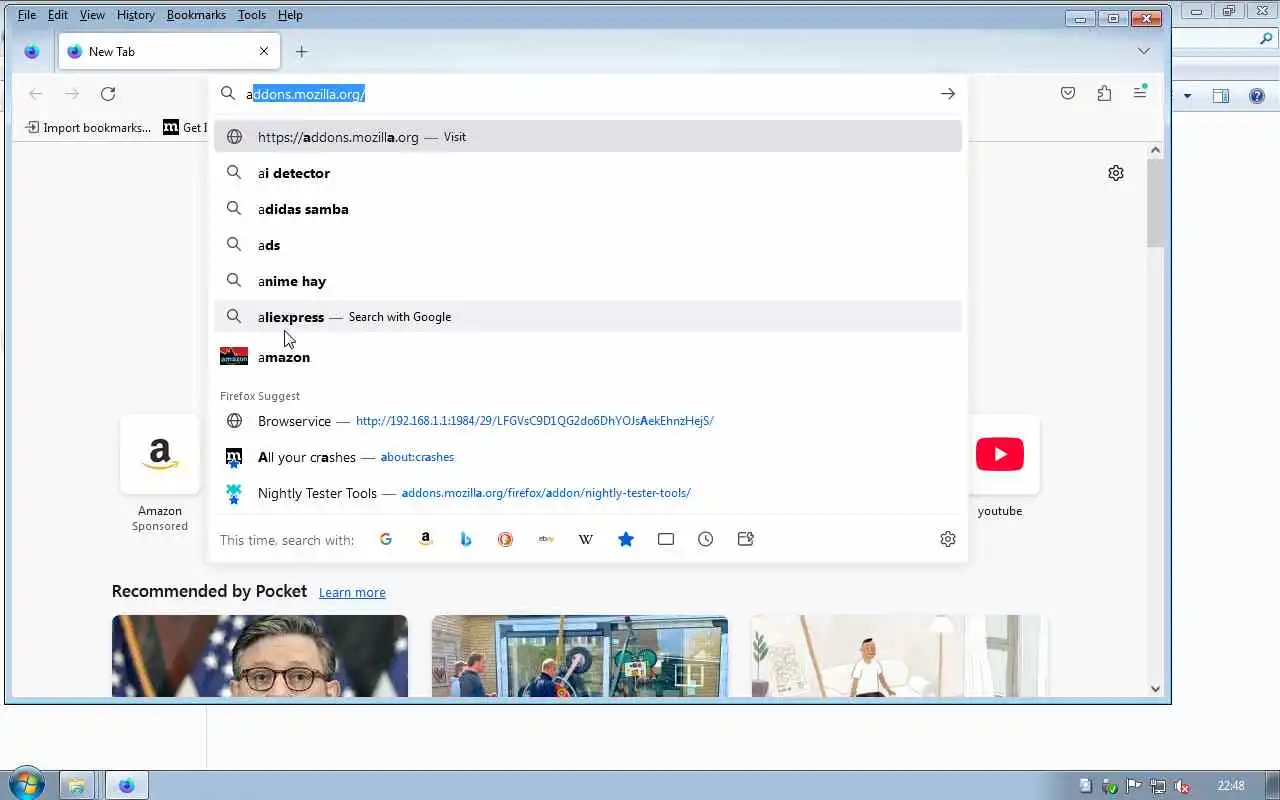
Task: Open the Extensions puzzle-piece button
Action: coord(1104,93)
